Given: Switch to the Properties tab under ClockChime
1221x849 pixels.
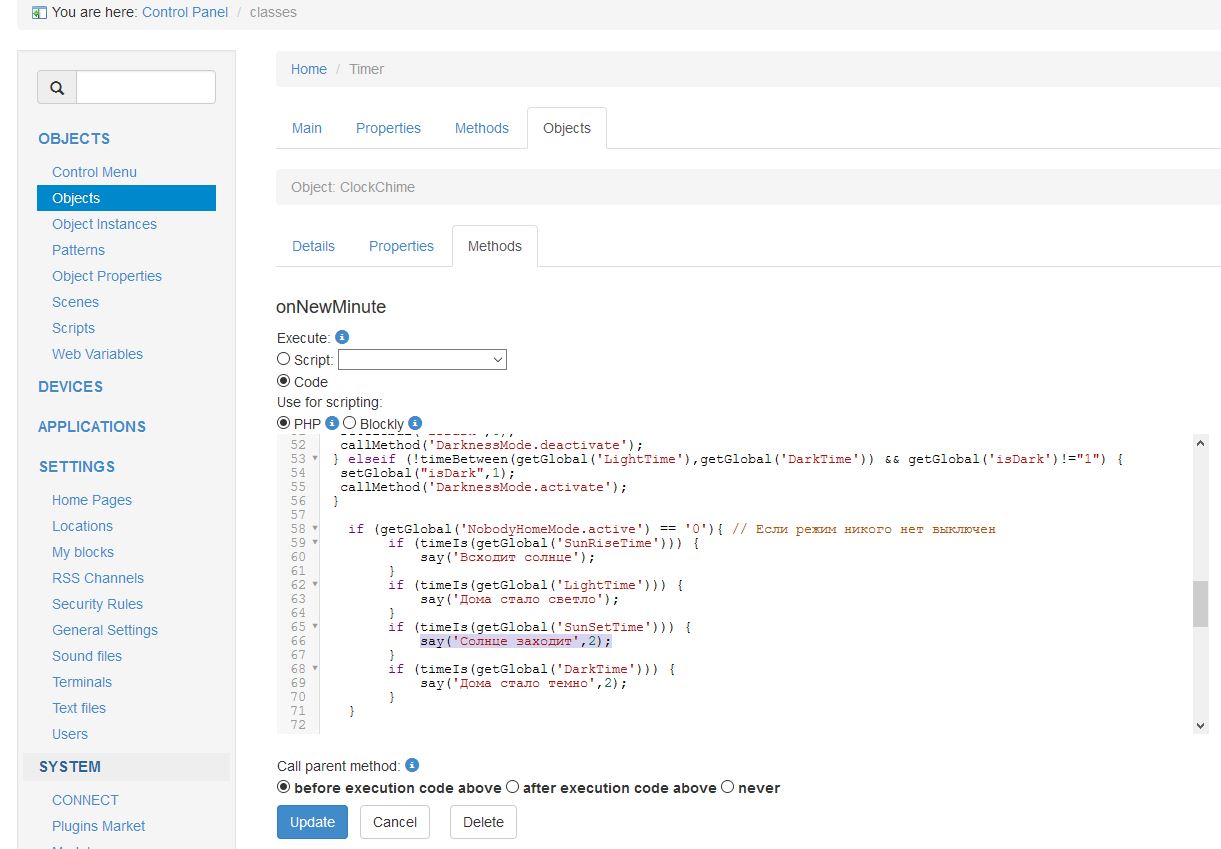Looking at the screenshot, I should tap(401, 246).
